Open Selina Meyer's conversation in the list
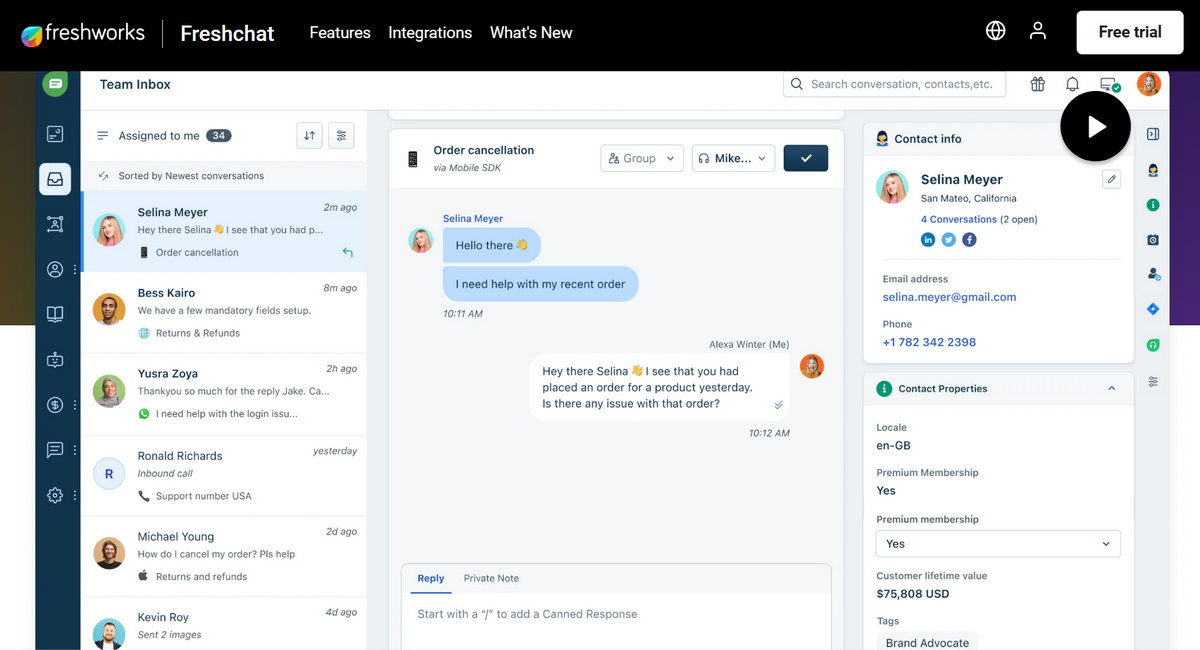 click(x=224, y=232)
